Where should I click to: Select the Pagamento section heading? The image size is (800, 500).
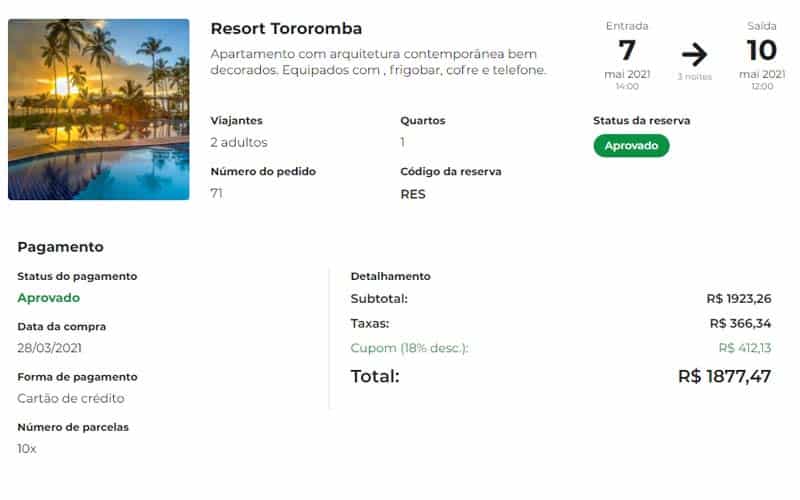(x=60, y=247)
